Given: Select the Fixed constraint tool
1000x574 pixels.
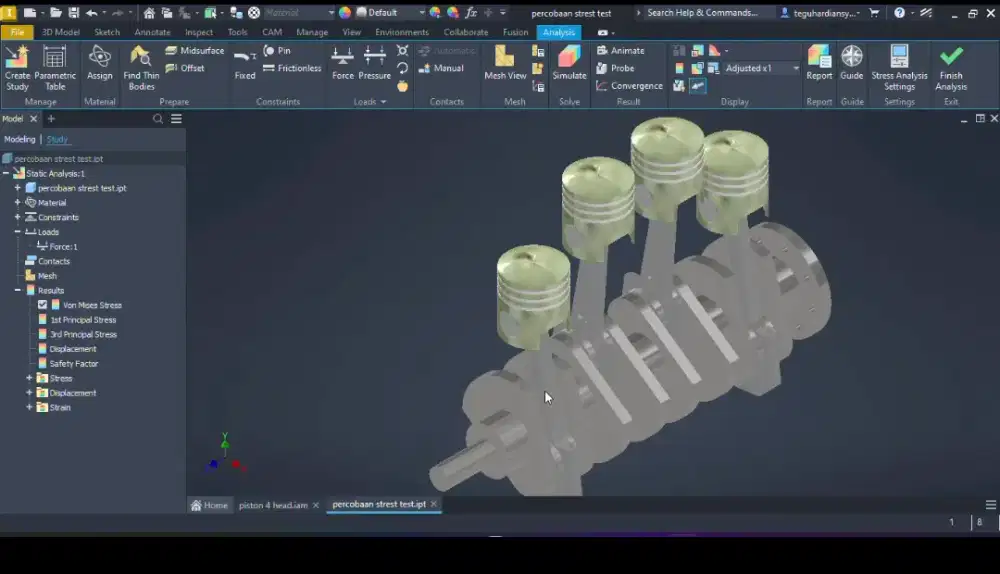Looking at the screenshot, I should pyautogui.click(x=245, y=63).
